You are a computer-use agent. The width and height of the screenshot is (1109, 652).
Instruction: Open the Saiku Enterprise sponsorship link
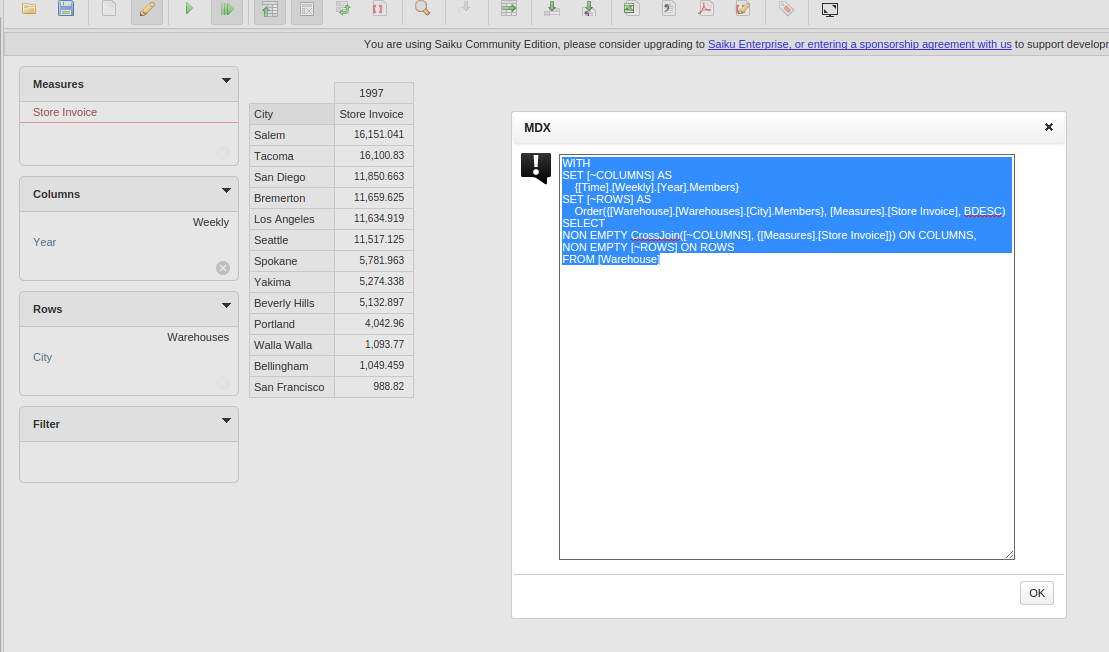click(x=859, y=44)
